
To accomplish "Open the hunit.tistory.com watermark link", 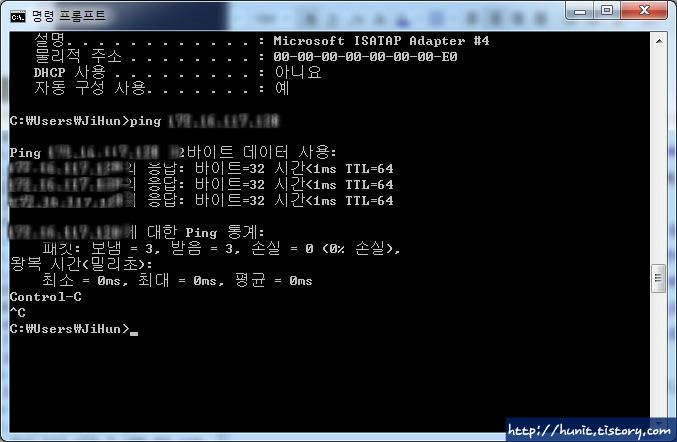I will point(589,430).
